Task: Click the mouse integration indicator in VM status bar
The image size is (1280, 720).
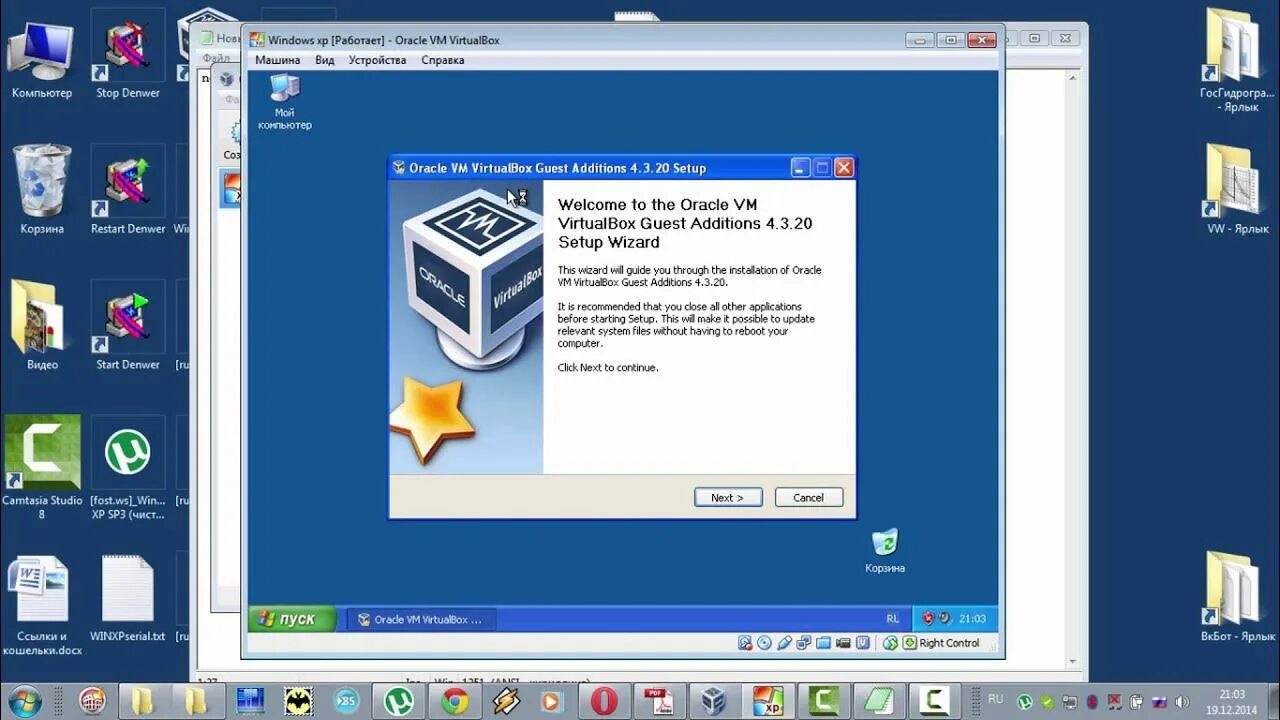Action: (890, 643)
